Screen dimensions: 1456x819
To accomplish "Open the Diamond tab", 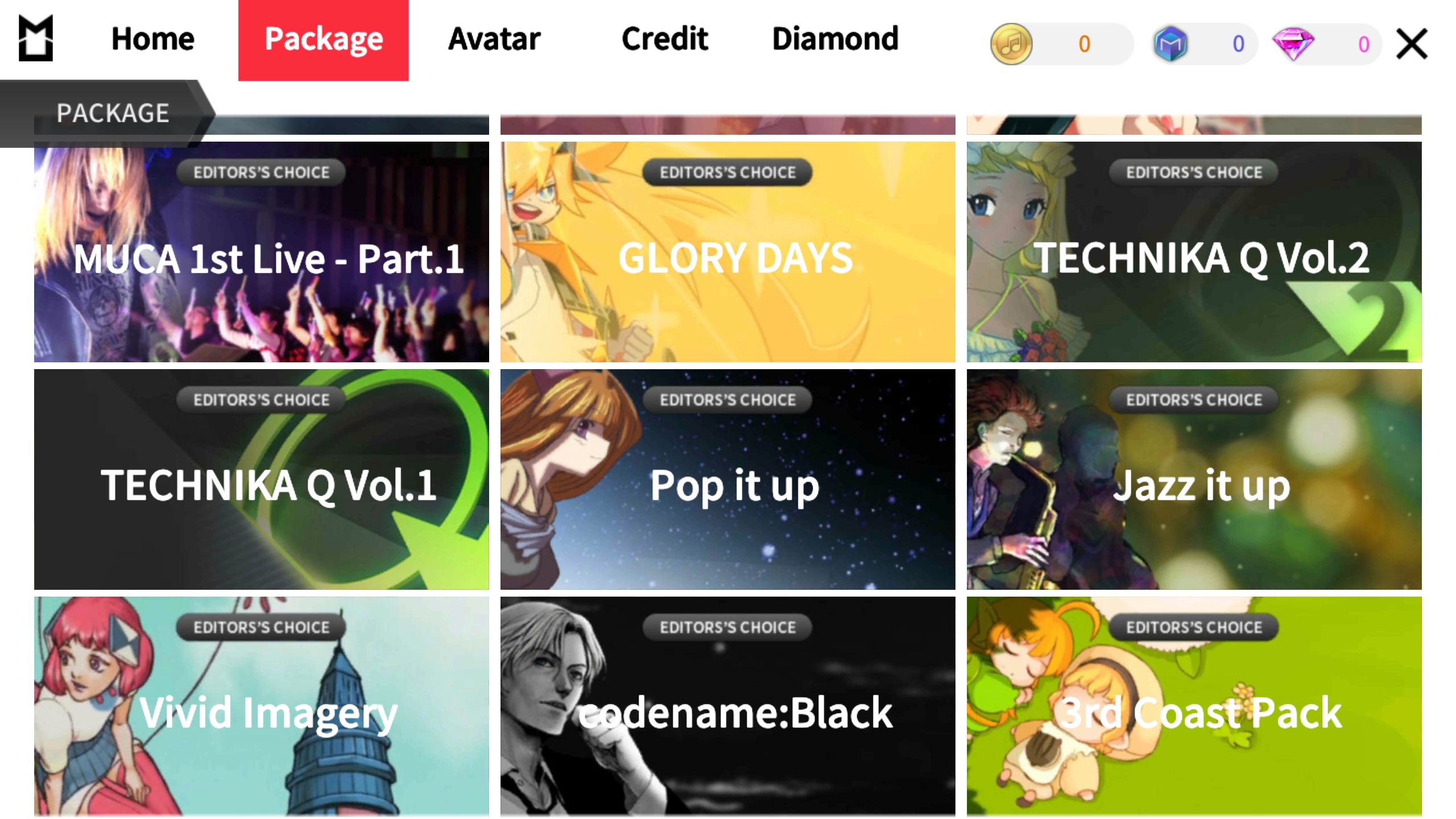I will point(835,39).
